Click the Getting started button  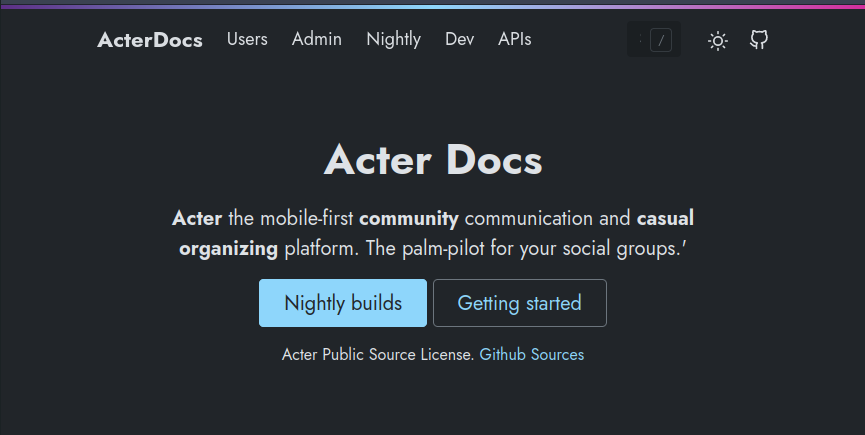click(520, 303)
